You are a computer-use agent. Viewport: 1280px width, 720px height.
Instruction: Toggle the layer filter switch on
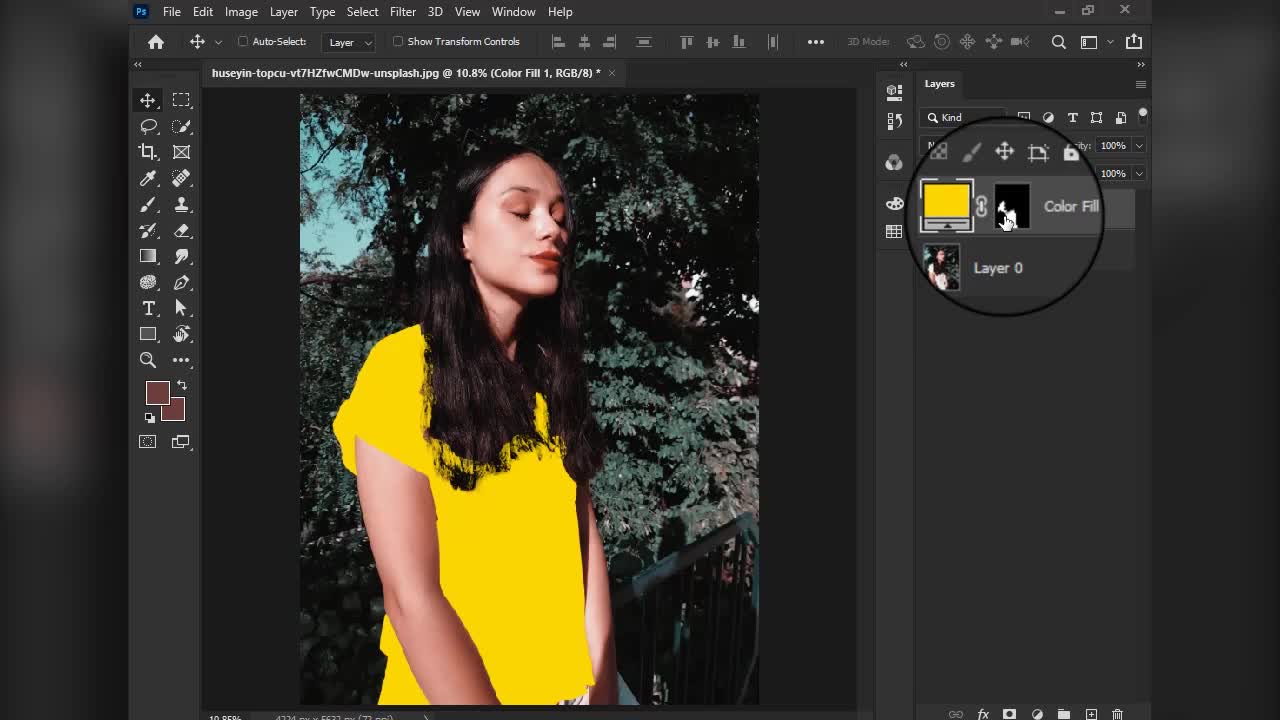tap(1143, 115)
